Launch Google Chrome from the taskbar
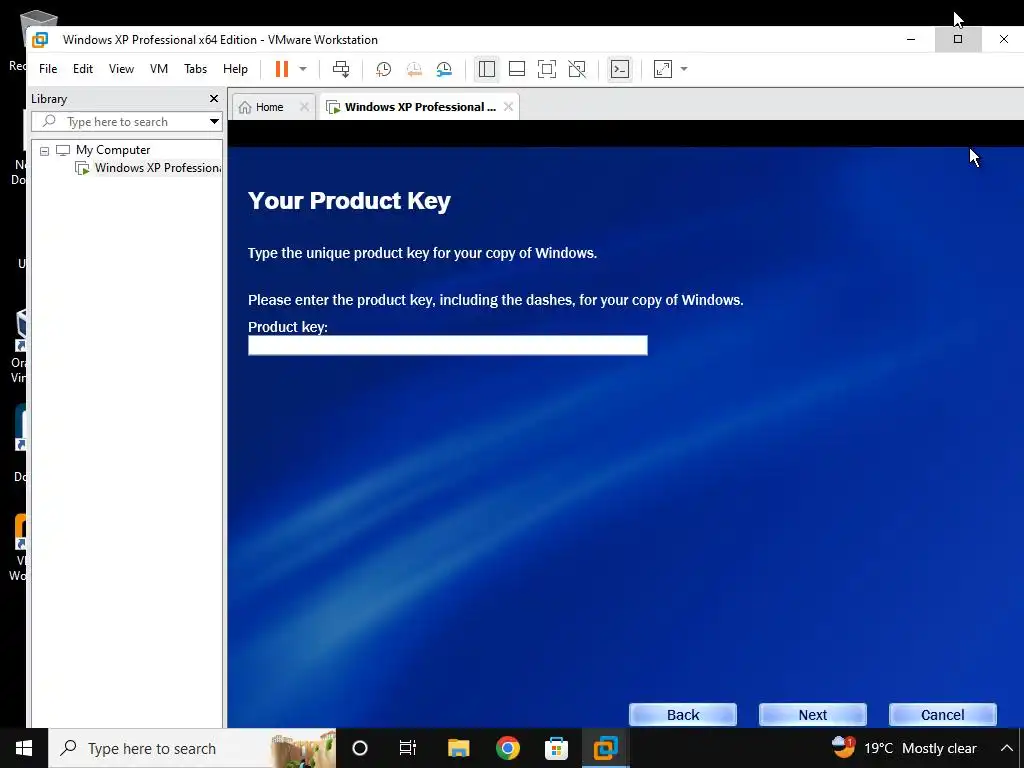Image resolution: width=1024 pixels, height=768 pixels. click(x=507, y=748)
